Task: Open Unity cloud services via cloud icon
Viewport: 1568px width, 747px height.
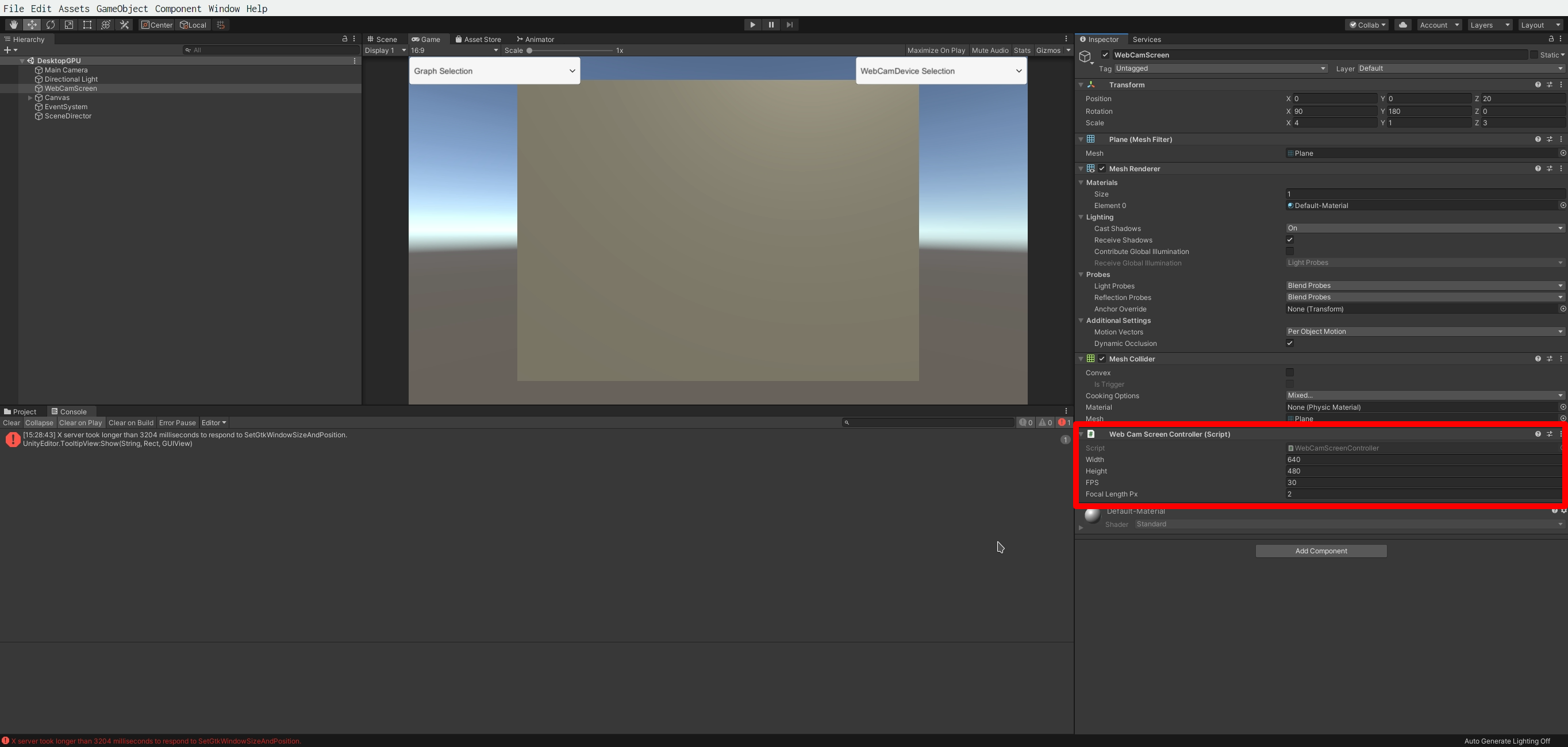Action: pyautogui.click(x=1402, y=24)
